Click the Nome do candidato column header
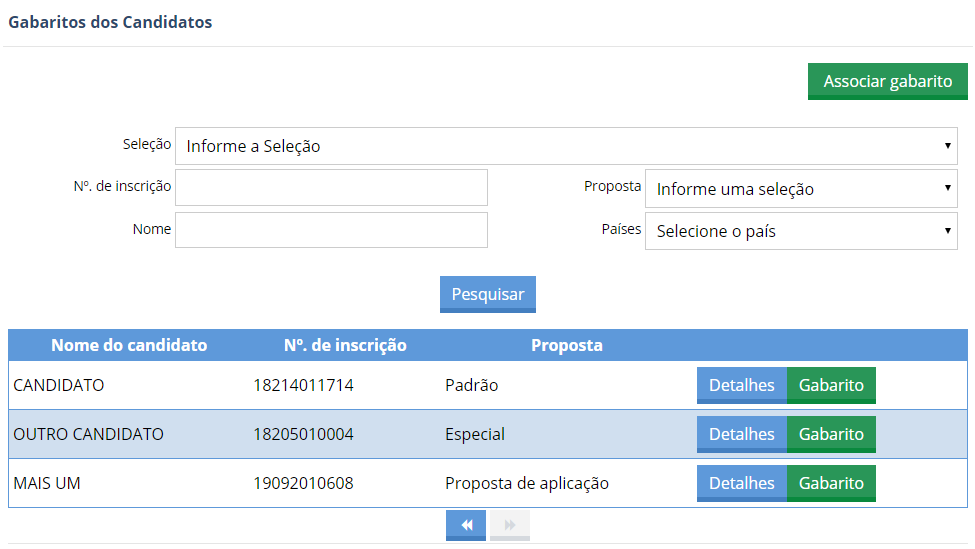This screenshot has height=549, width=975. [x=129, y=345]
